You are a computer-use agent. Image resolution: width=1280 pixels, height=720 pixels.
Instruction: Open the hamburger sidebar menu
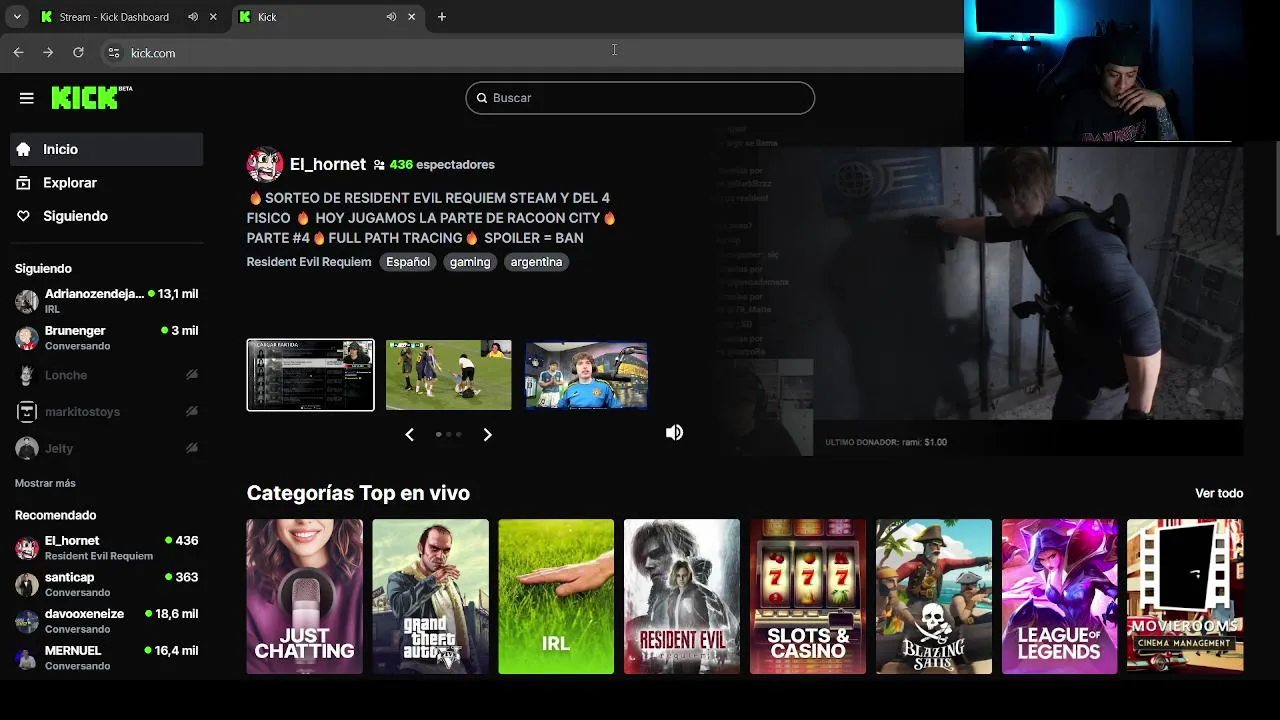click(x=27, y=98)
